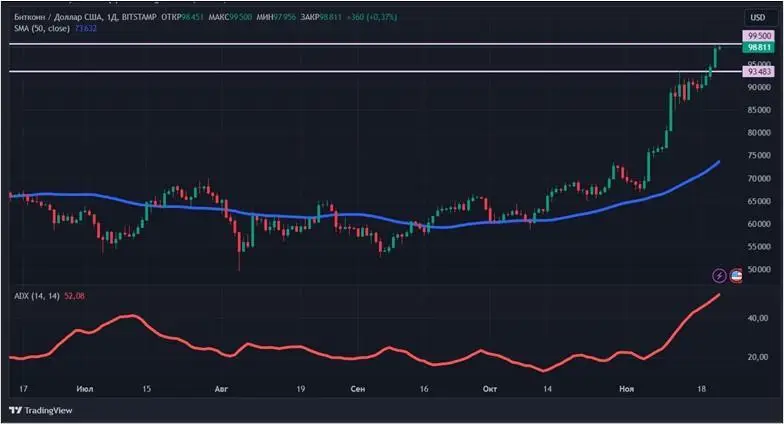Click the purple lightning bolt icon
The image size is (784, 424).
coord(719,275)
